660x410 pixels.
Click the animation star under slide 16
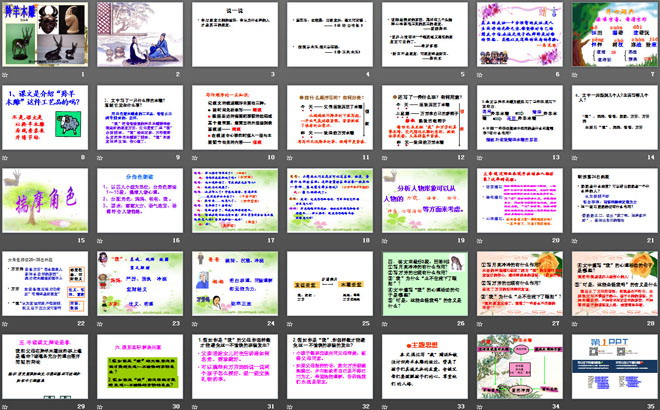100,241
